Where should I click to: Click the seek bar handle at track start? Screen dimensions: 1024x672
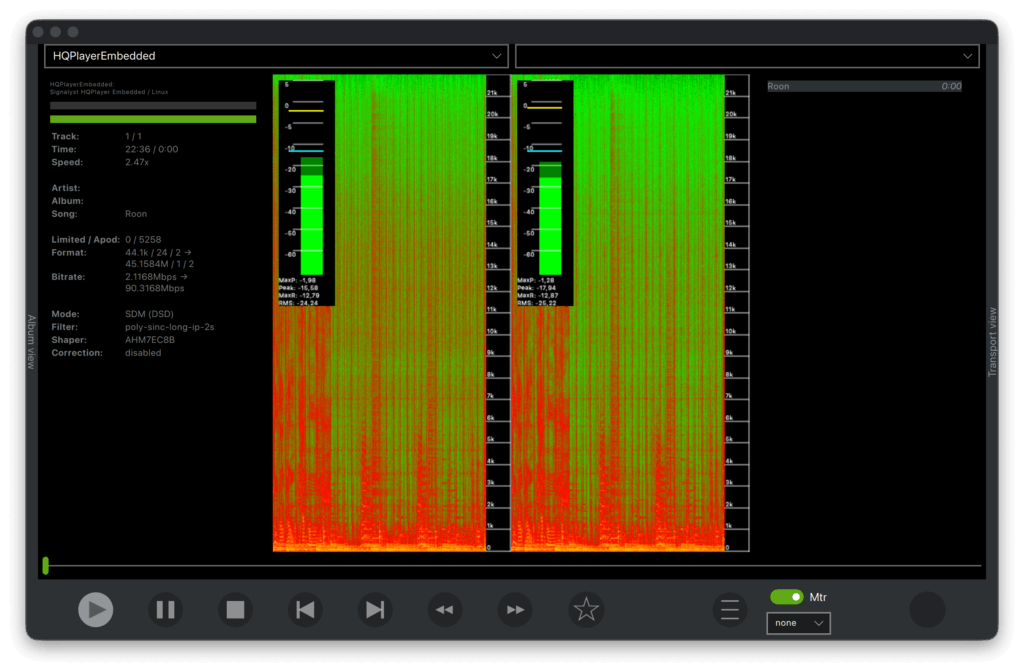(46, 565)
